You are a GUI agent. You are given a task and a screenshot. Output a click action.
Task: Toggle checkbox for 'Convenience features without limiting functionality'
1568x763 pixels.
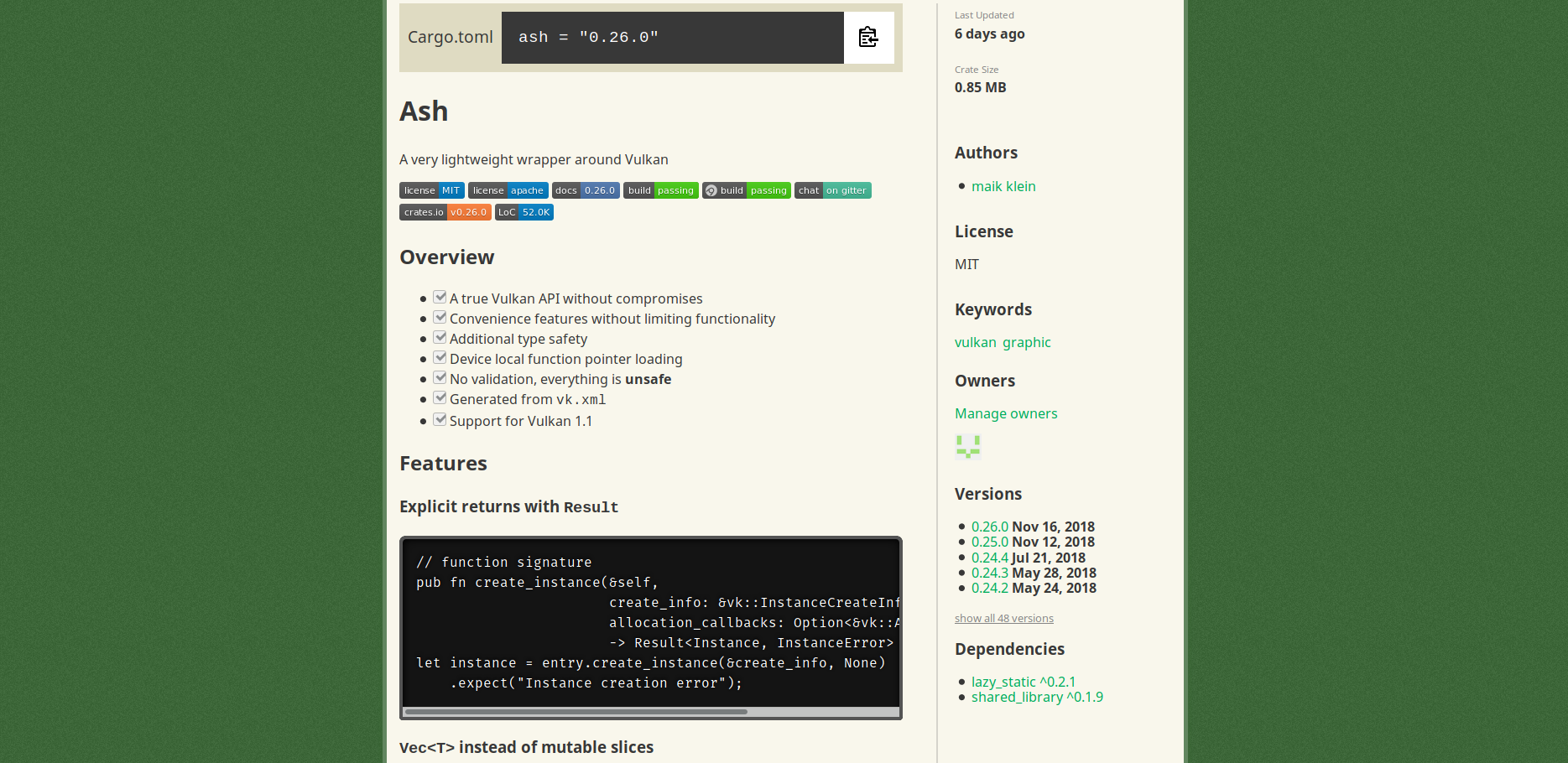440,317
